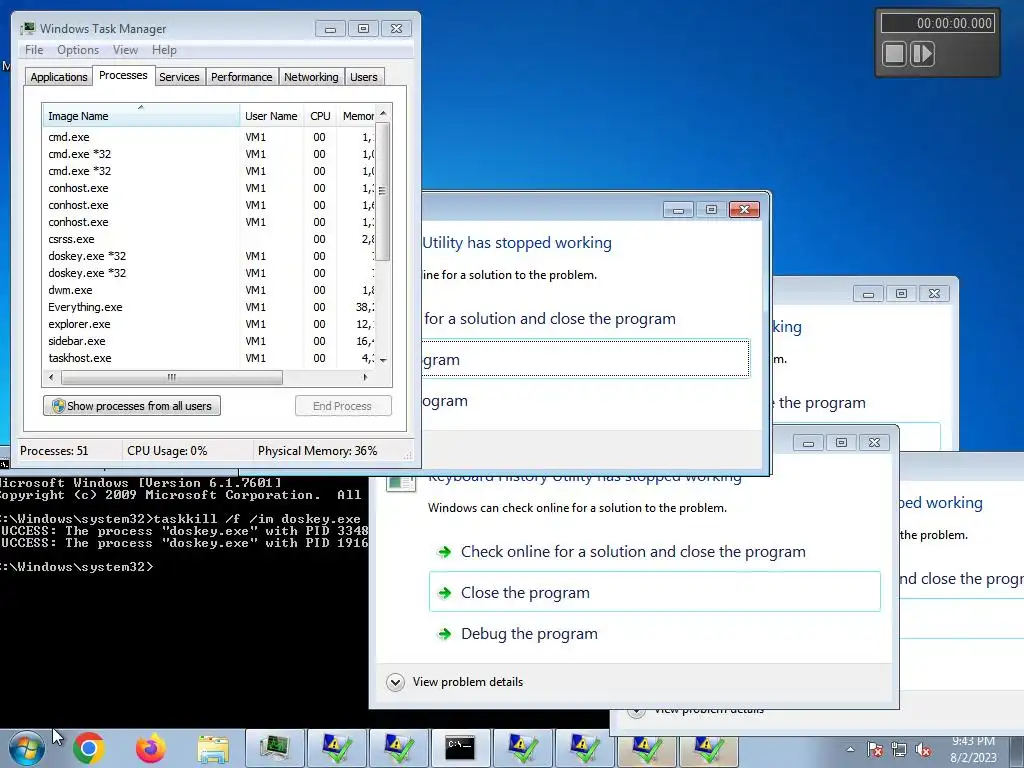
Task: Select the Processes tab
Action: point(123,75)
